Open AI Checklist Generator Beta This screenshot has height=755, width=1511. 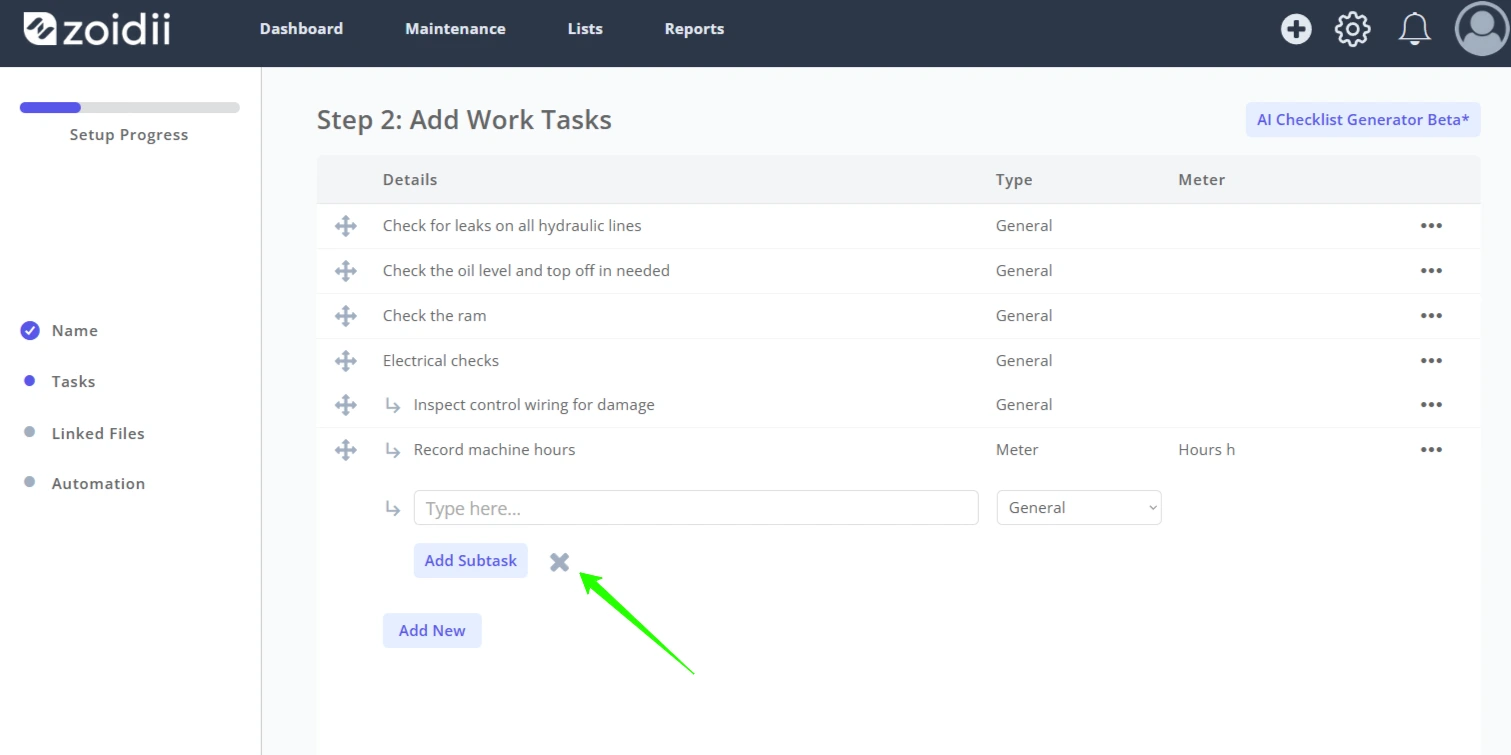coord(1363,120)
